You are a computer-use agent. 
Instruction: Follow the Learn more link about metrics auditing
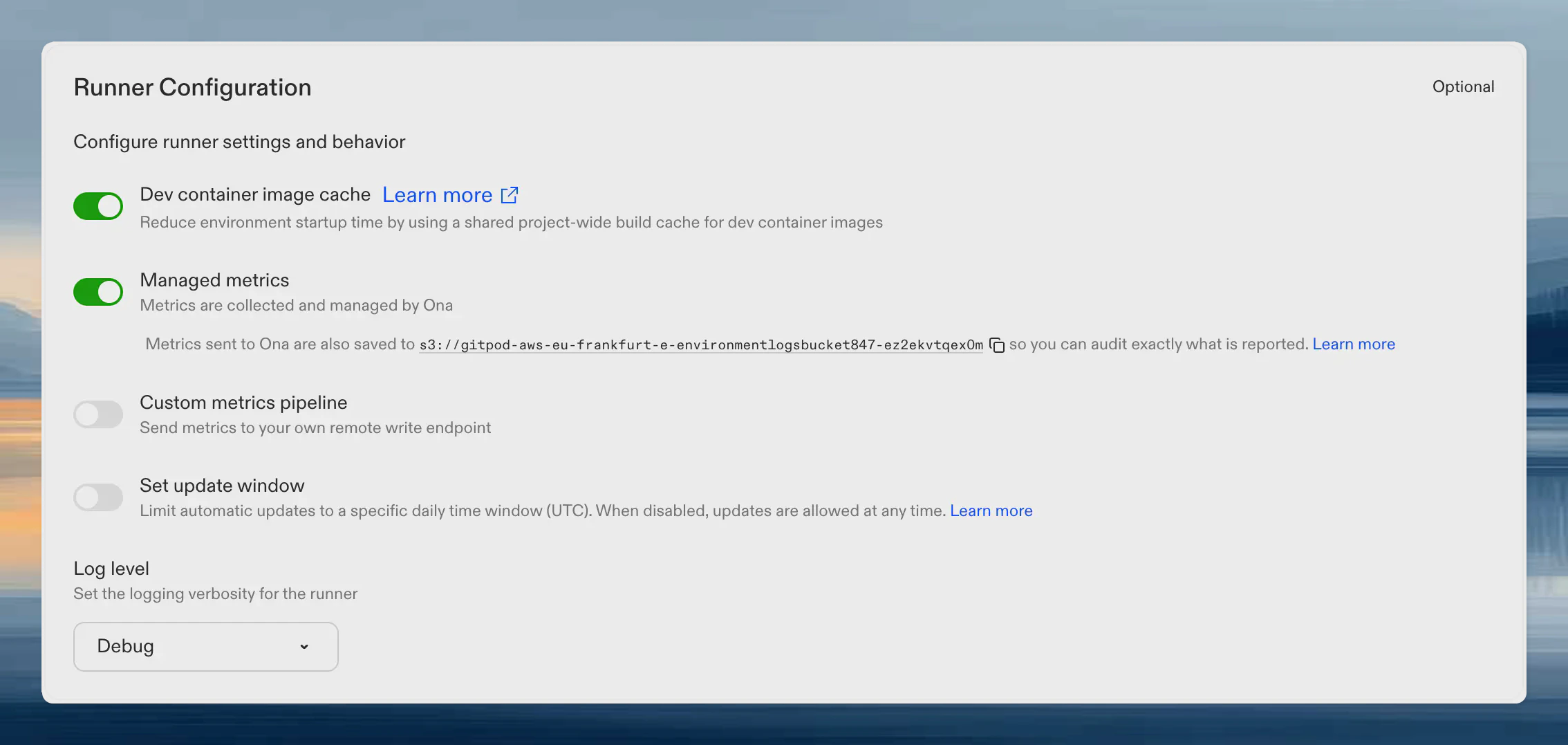coord(1354,344)
